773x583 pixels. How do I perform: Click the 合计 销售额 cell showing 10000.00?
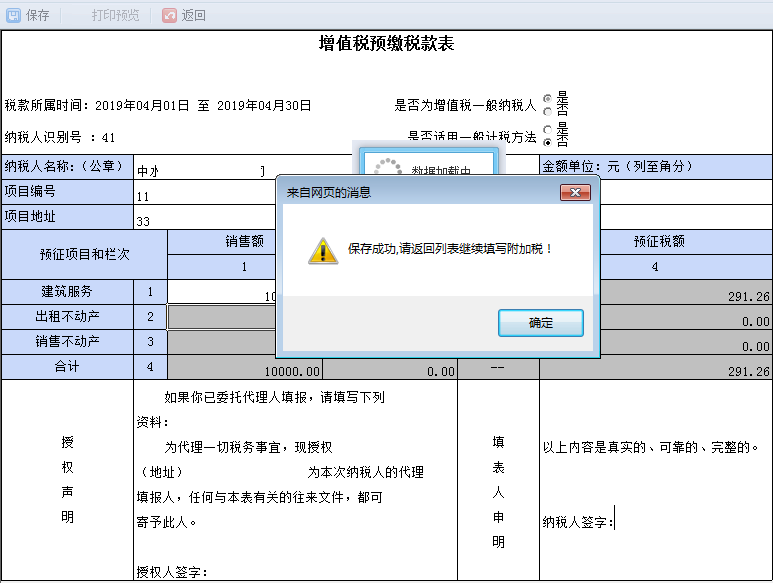(245, 369)
